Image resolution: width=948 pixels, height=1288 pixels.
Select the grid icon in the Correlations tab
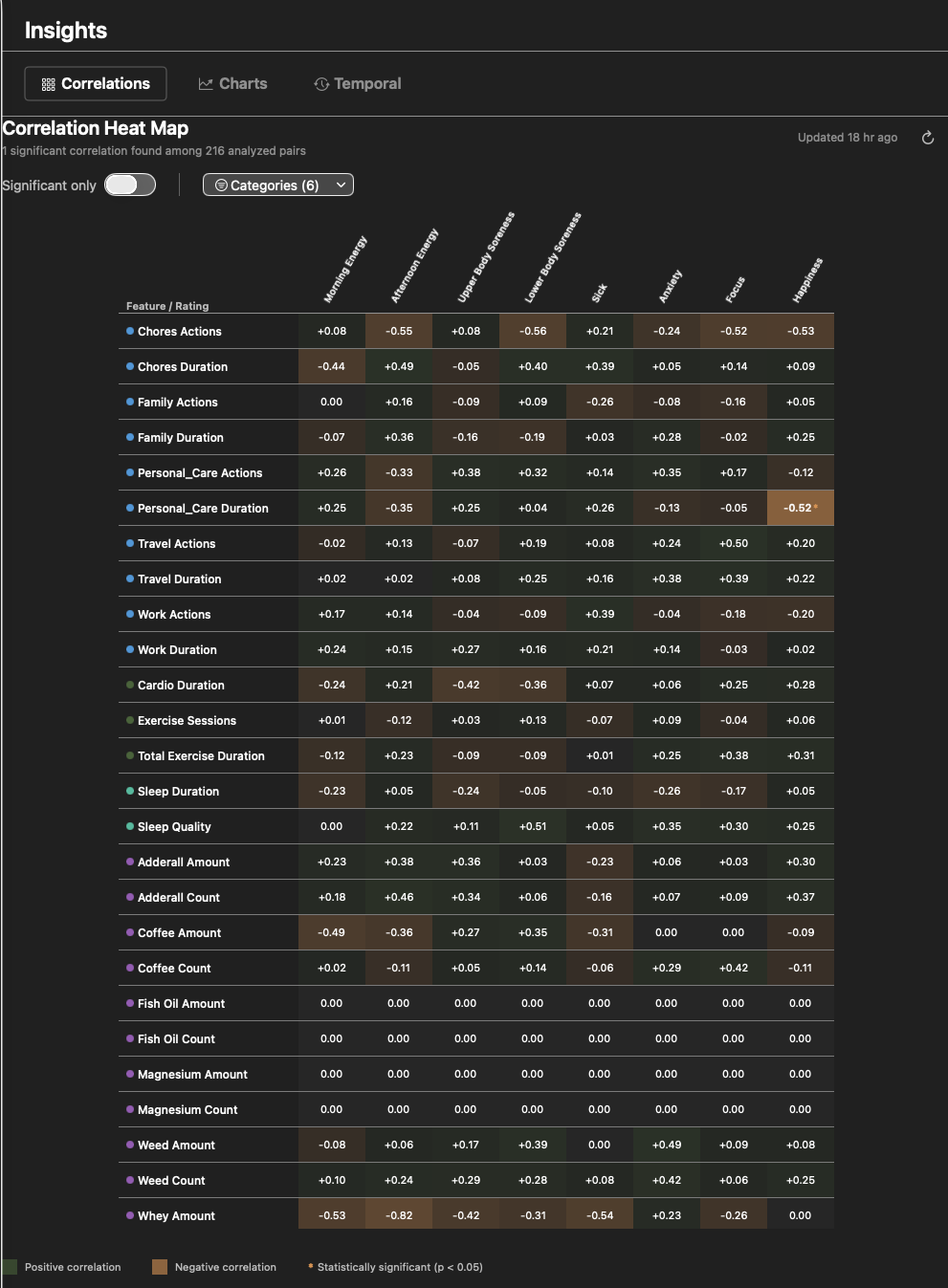pos(48,83)
